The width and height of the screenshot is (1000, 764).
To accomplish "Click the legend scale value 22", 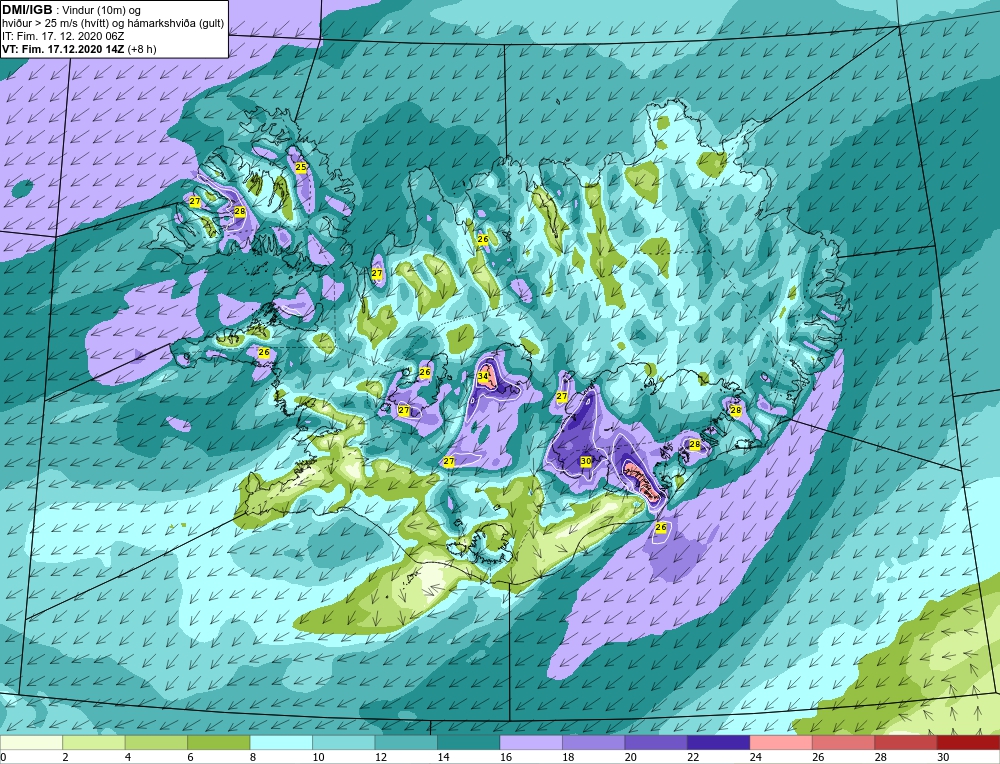I will click(x=693, y=757).
